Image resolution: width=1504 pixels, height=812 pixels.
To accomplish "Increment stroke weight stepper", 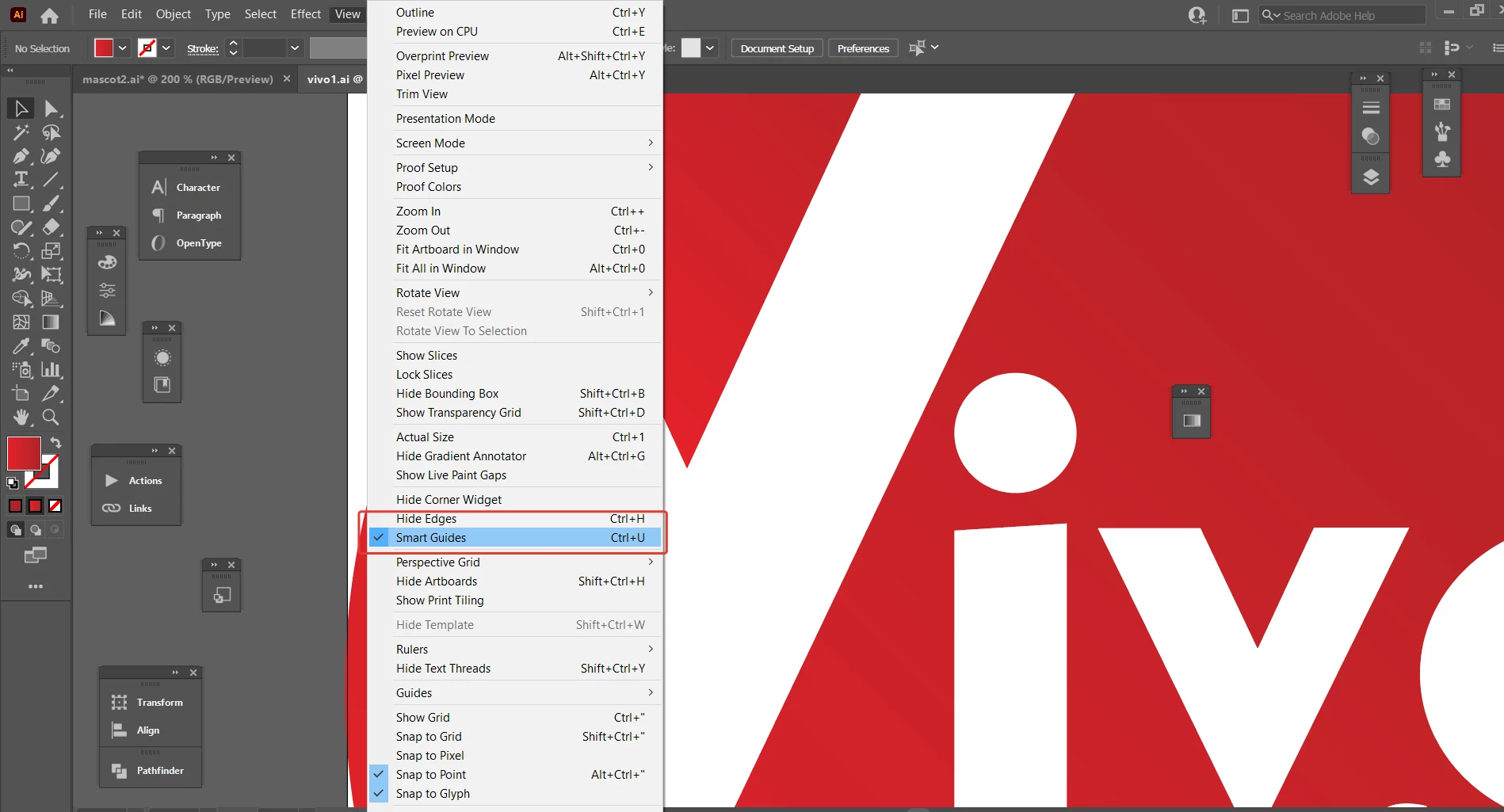I will (x=233, y=44).
